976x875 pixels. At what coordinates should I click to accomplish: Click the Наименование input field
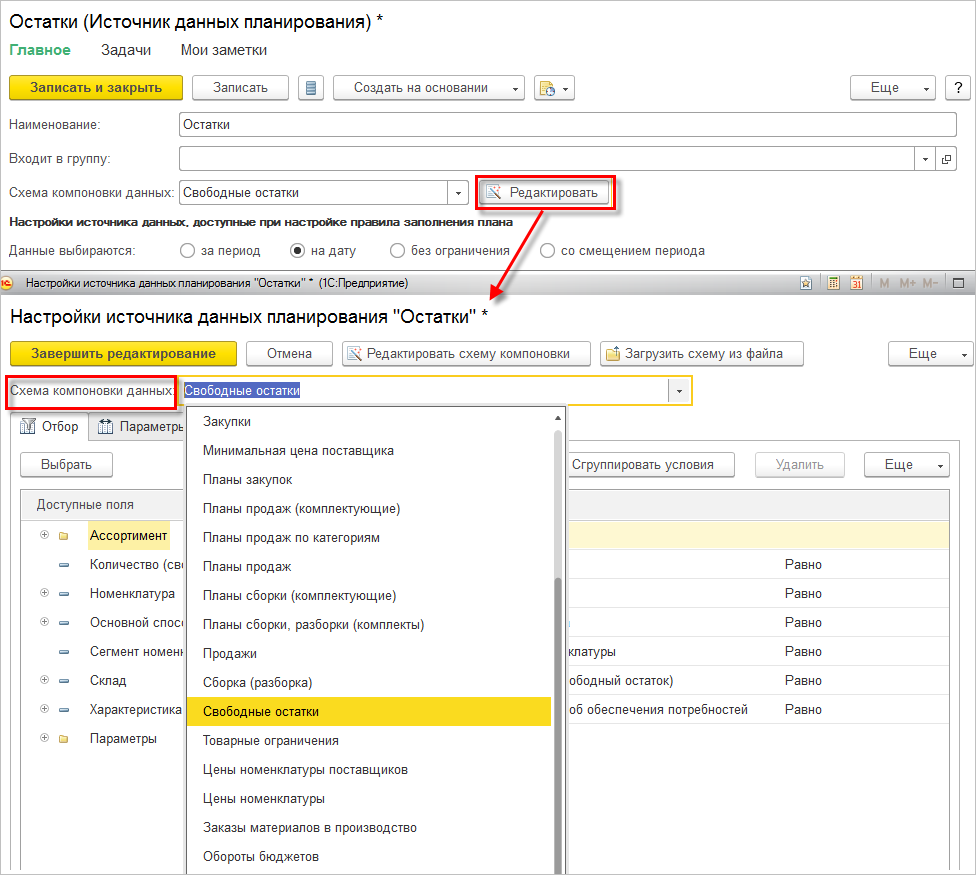click(567, 124)
